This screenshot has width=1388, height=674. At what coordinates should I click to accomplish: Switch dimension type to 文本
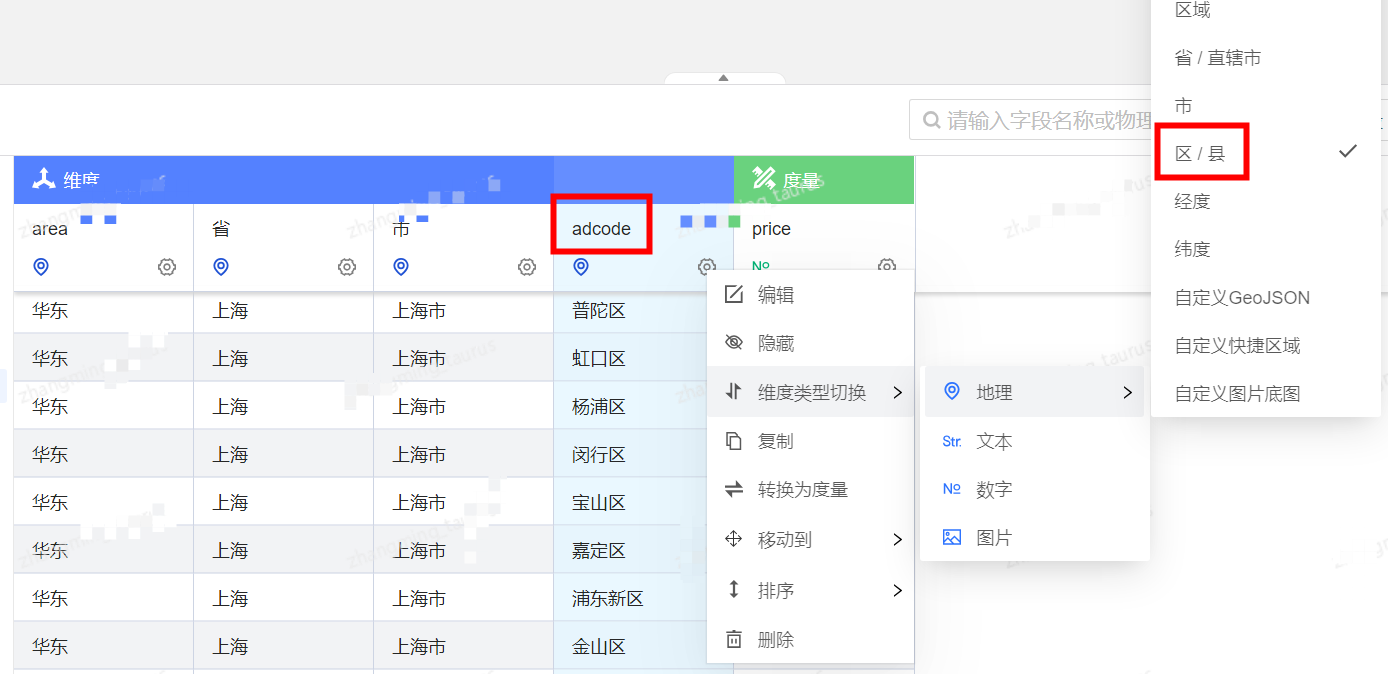(x=994, y=442)
